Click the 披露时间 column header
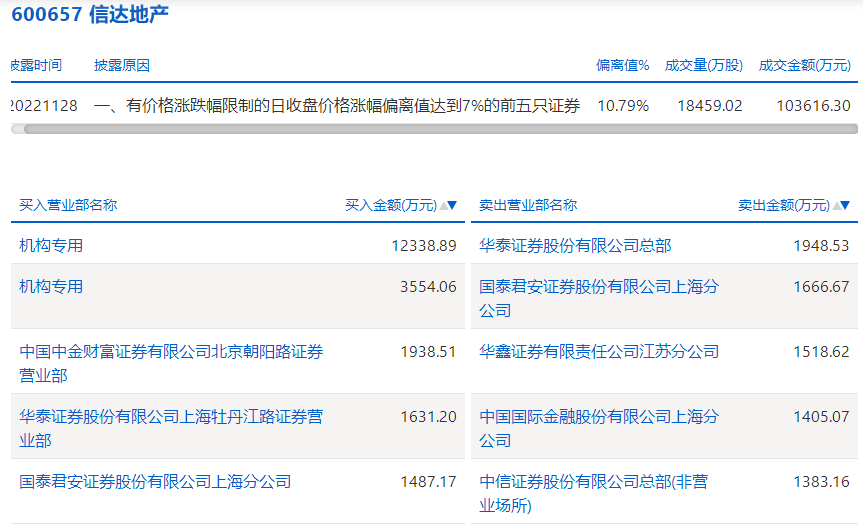The width and height of the screenshot is (863, 526). [x=36, y=65]
